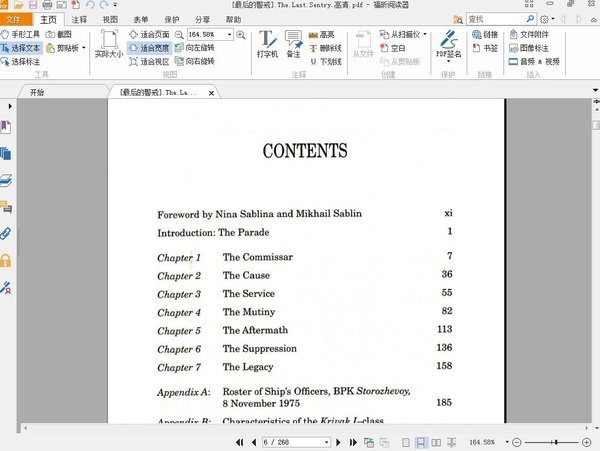Switch to the View (视图) tab
The image size is (600, 451).
pos(110,20)
